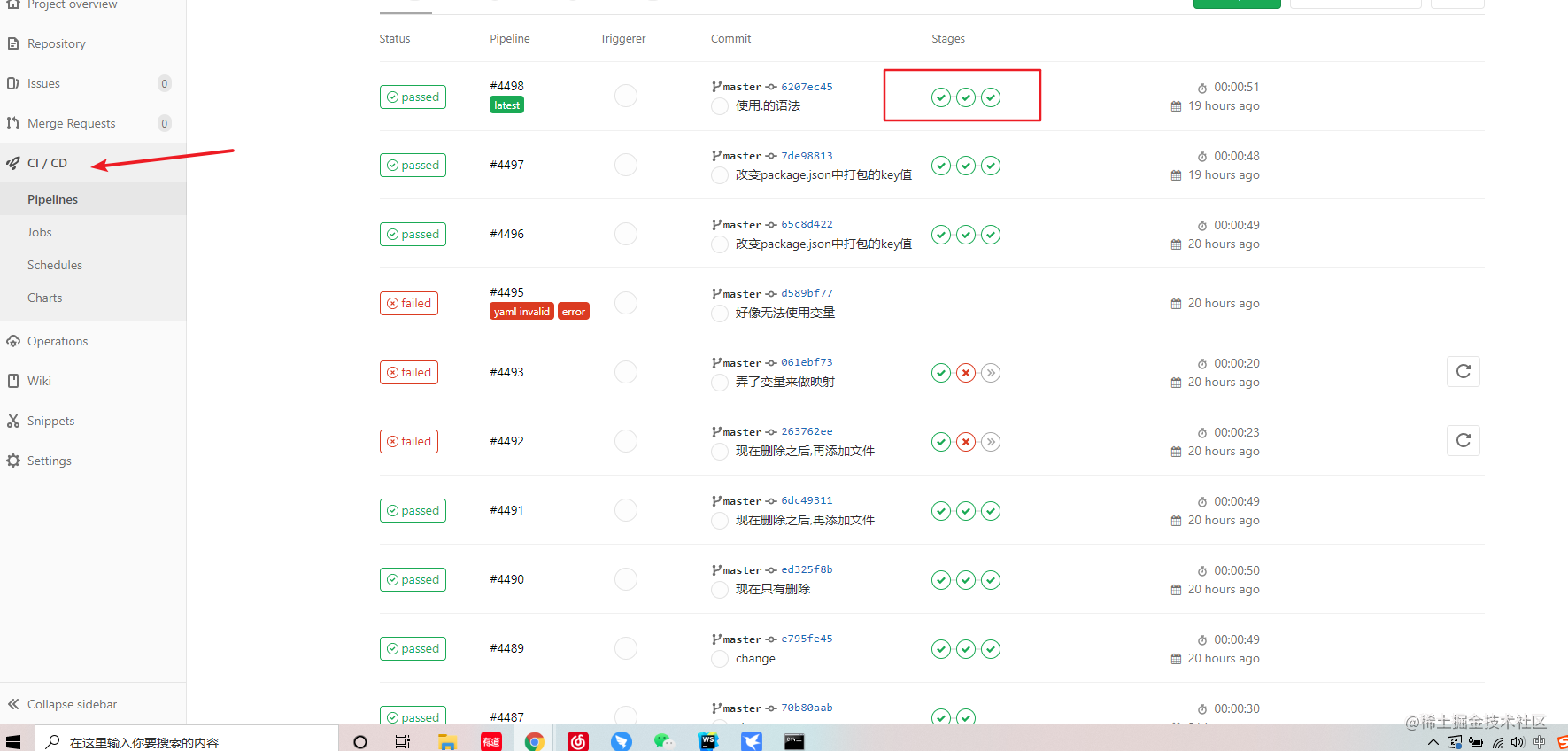Image resolution: width=1568 pixels, height=751 pixels.
Task: Click failed stage icon of pipeline #4492
Action: click(x=966, y=442)
